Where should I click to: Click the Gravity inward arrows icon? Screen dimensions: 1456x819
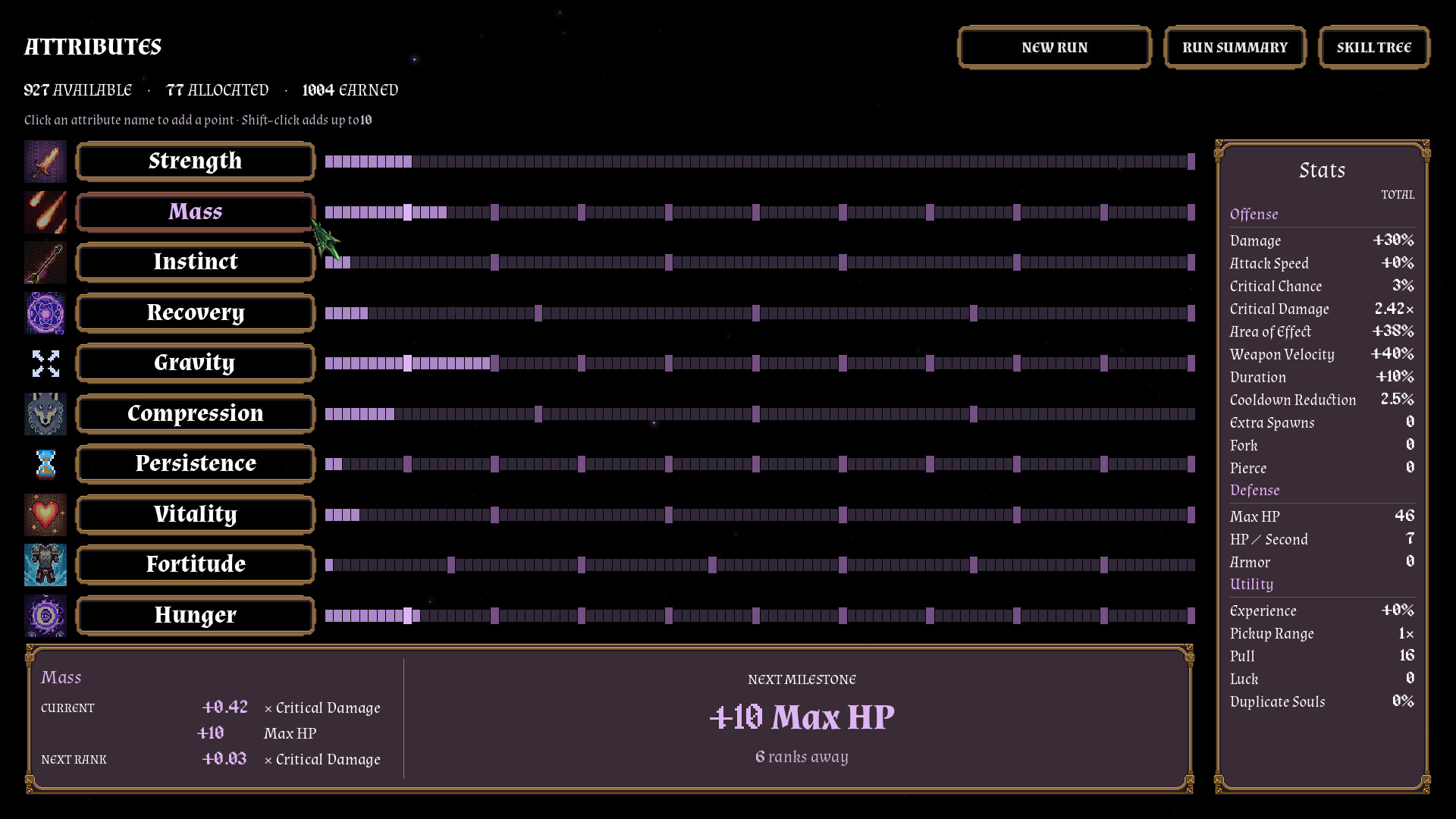pos(45,363)
